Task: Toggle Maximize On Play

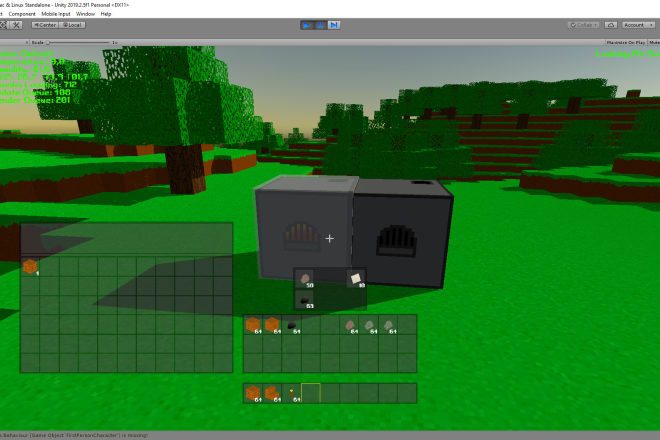Action: click(x=625, y=43)
